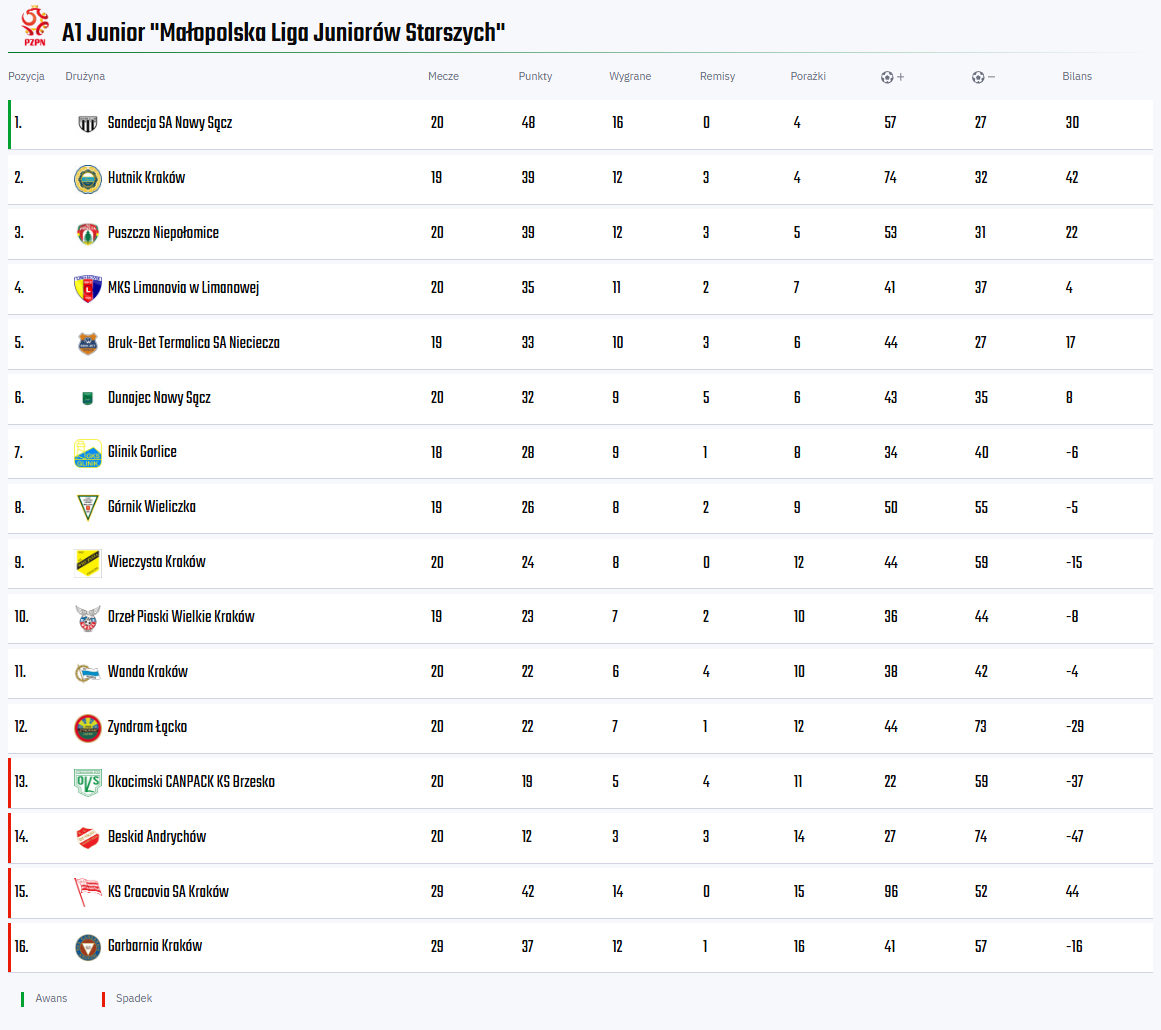The width and height of the screenshot is (1161, 1030).
Task: Click Sandecja SA Nowy Sącz club crest
Action: (88, 124)
